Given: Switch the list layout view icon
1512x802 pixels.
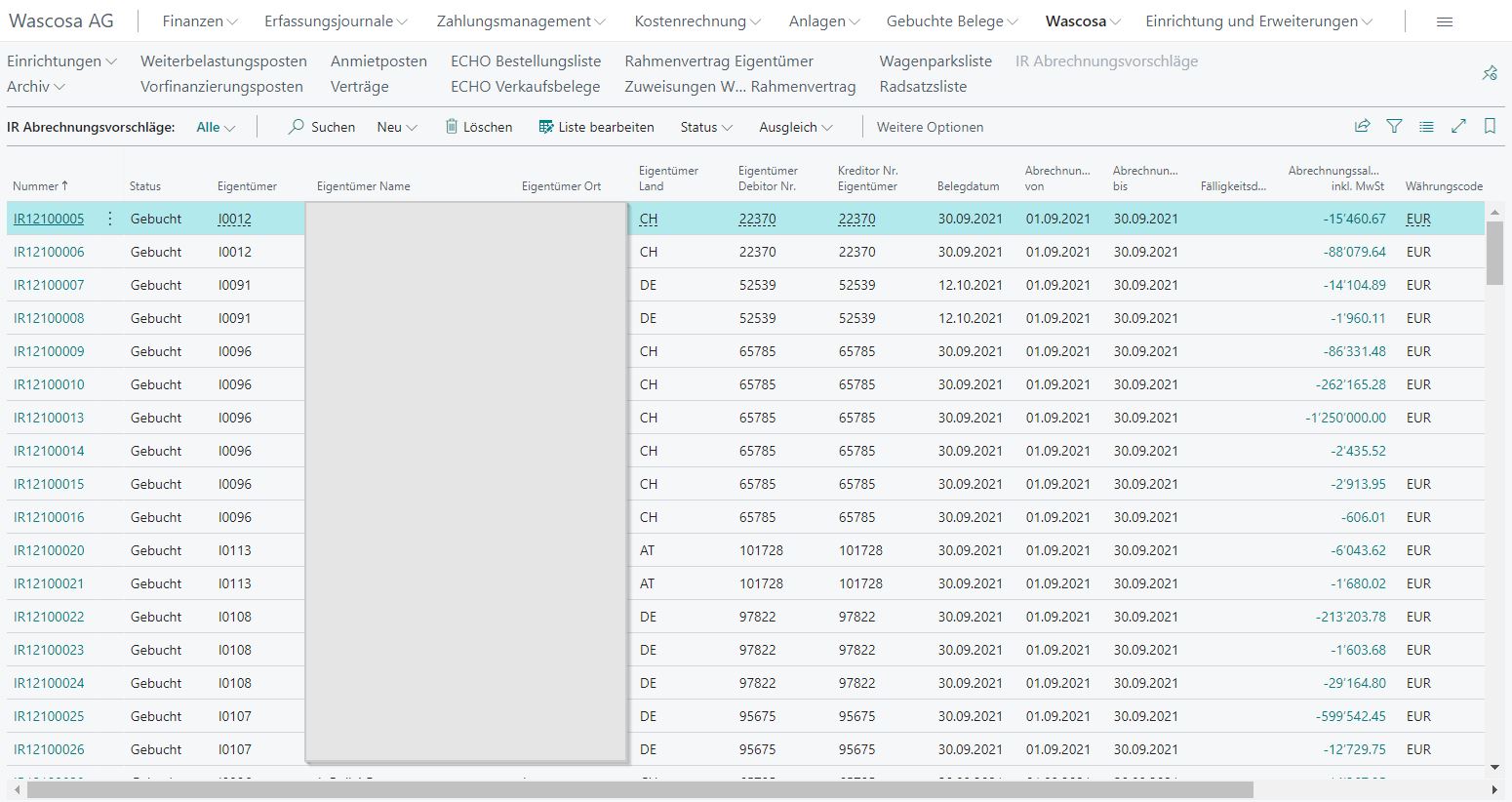Looking at the screenshot, I should point(1426,127).
